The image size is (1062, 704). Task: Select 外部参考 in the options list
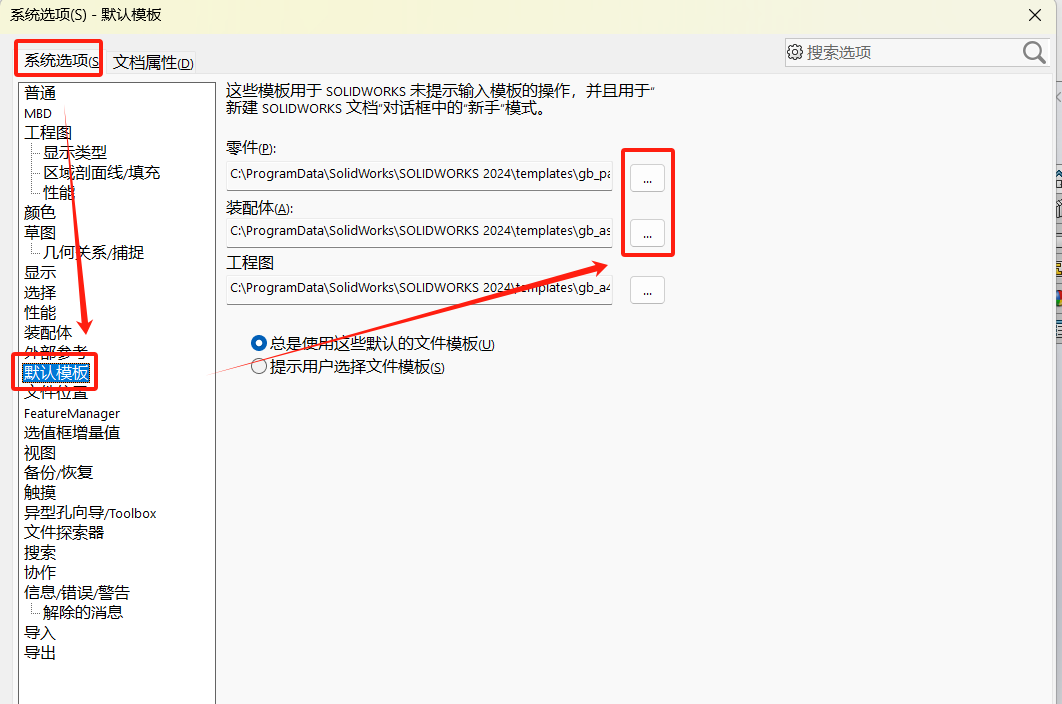[x=56, y=352]
